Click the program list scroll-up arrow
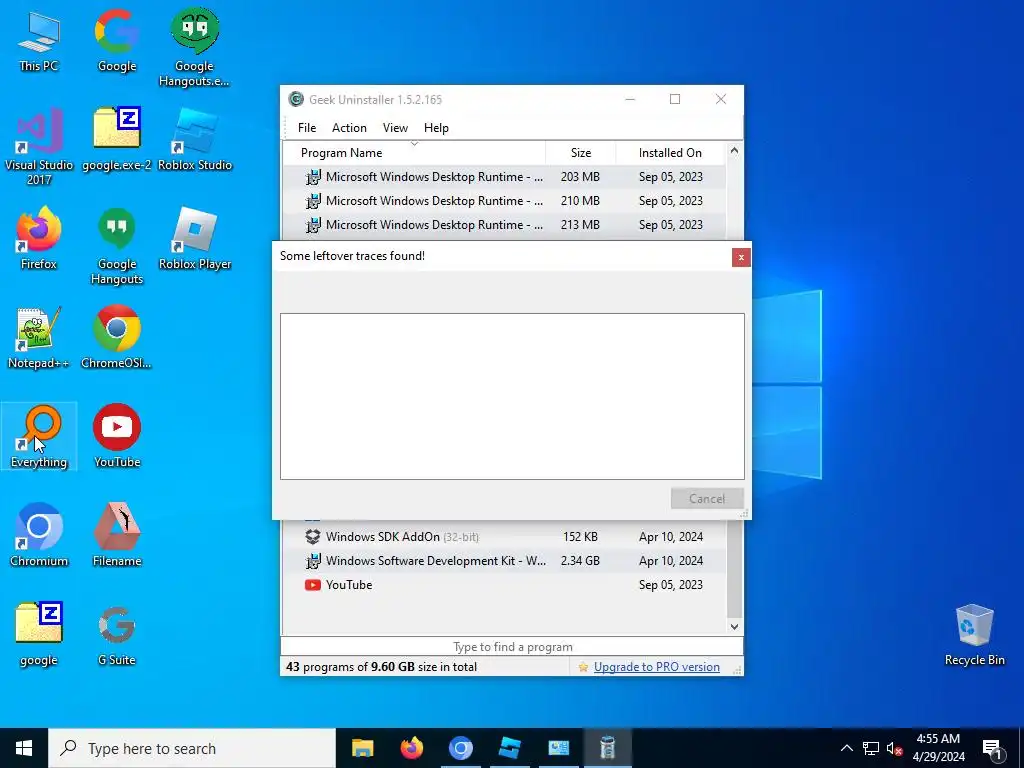Viewport: 1024px width, 768px height. [734, 151]
